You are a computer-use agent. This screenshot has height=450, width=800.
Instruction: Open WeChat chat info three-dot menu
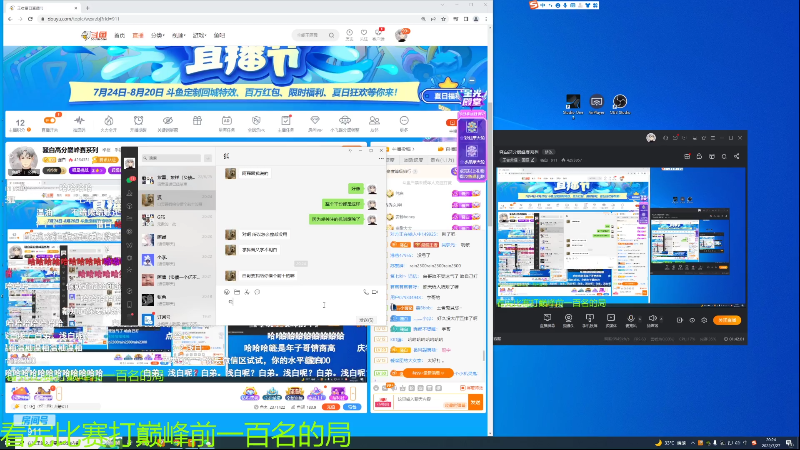tap(381, 159)
